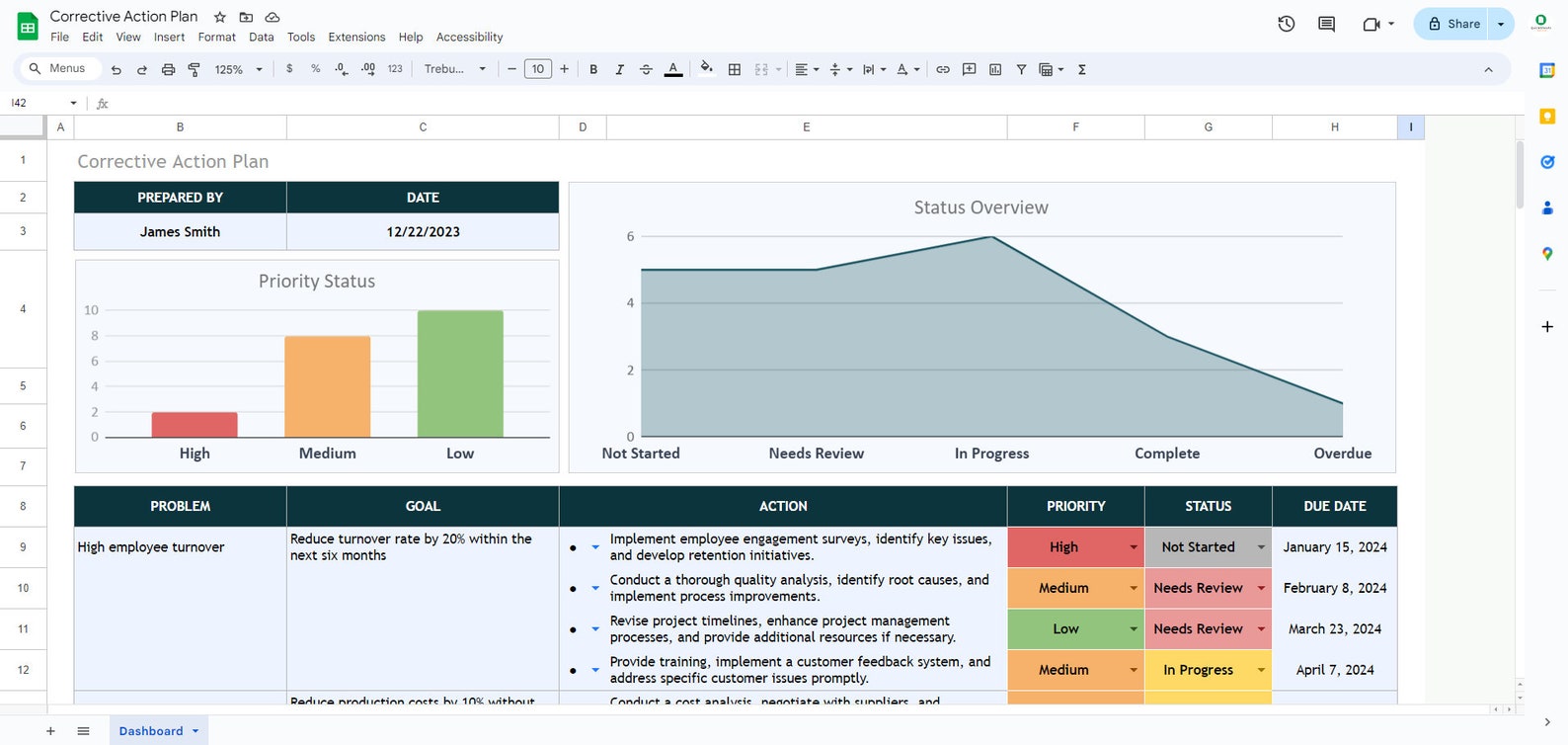
Task: Open the Extensions menu
Action: [x=356, y=37]
